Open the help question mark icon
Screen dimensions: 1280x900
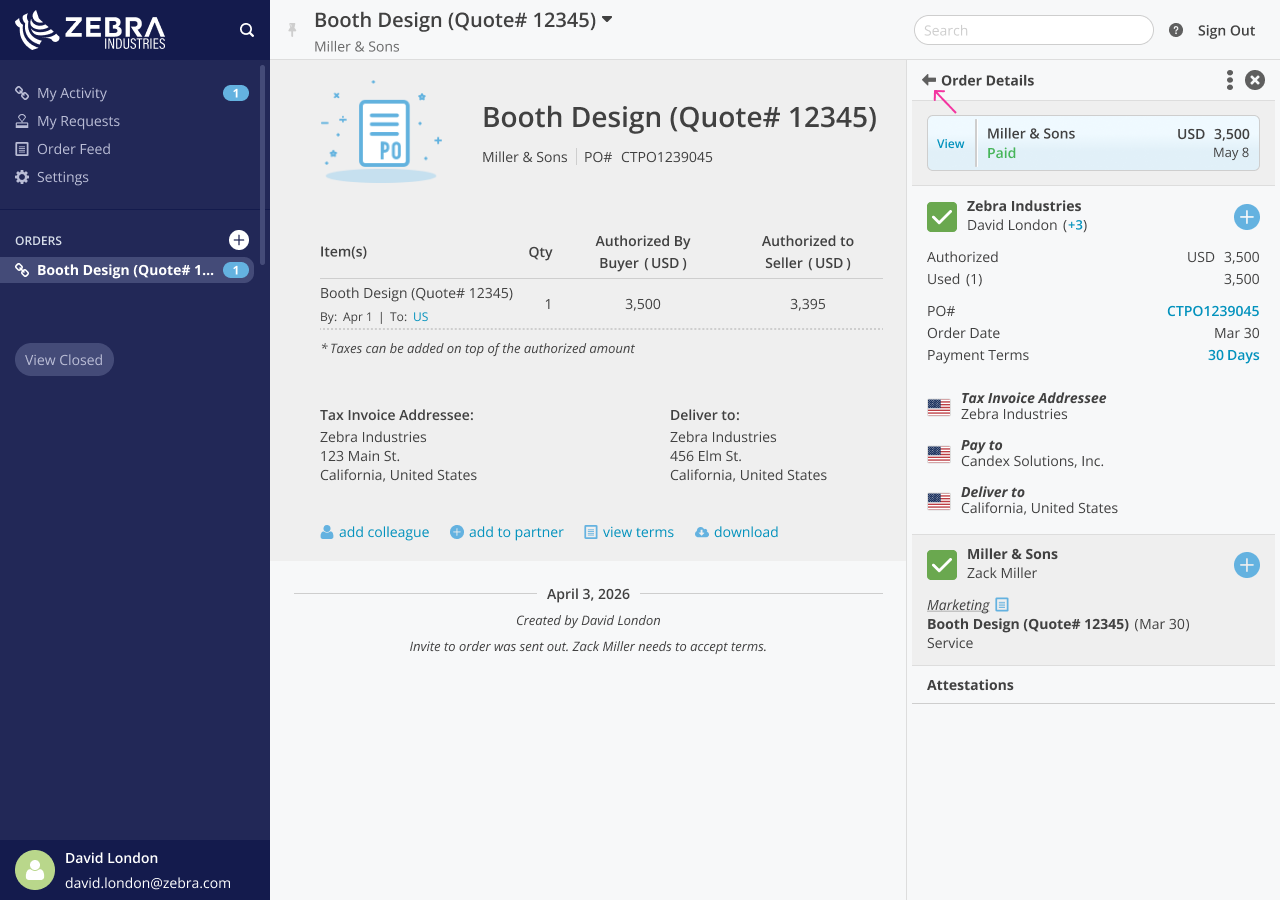1176,30
